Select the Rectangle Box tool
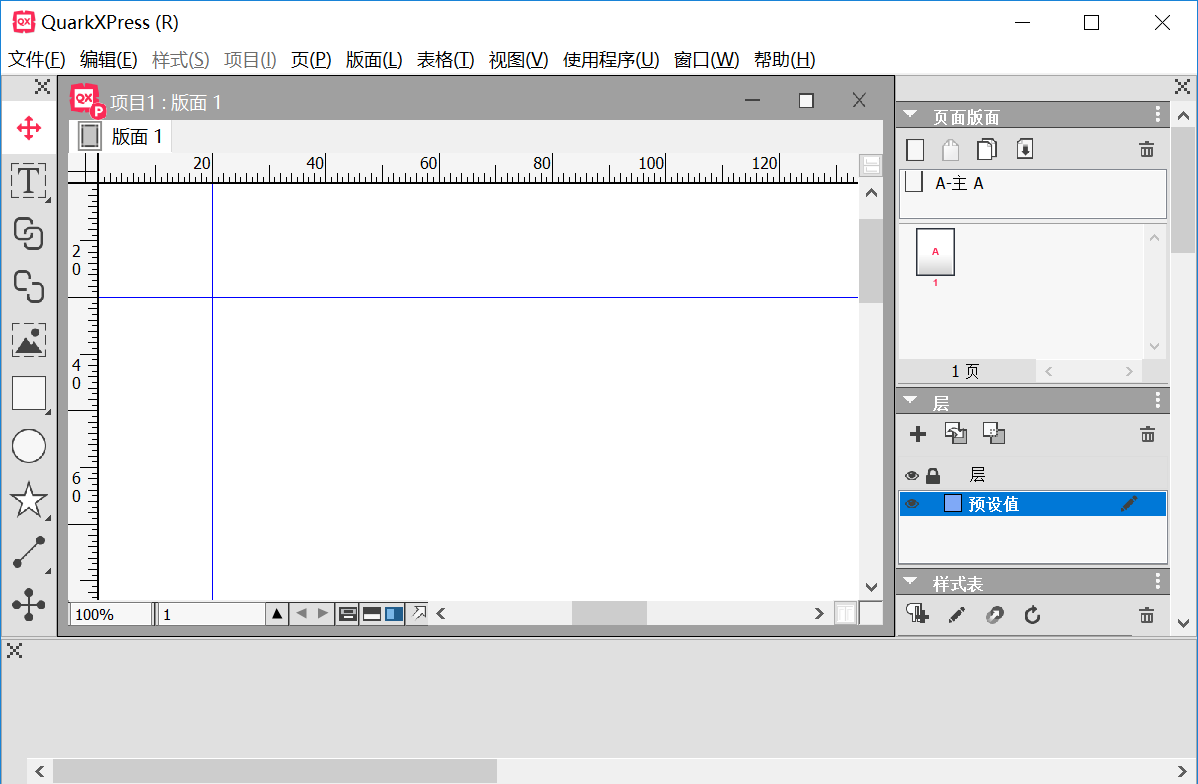The height and width of the screenshot is (784, 1198). tap(29, 394)
